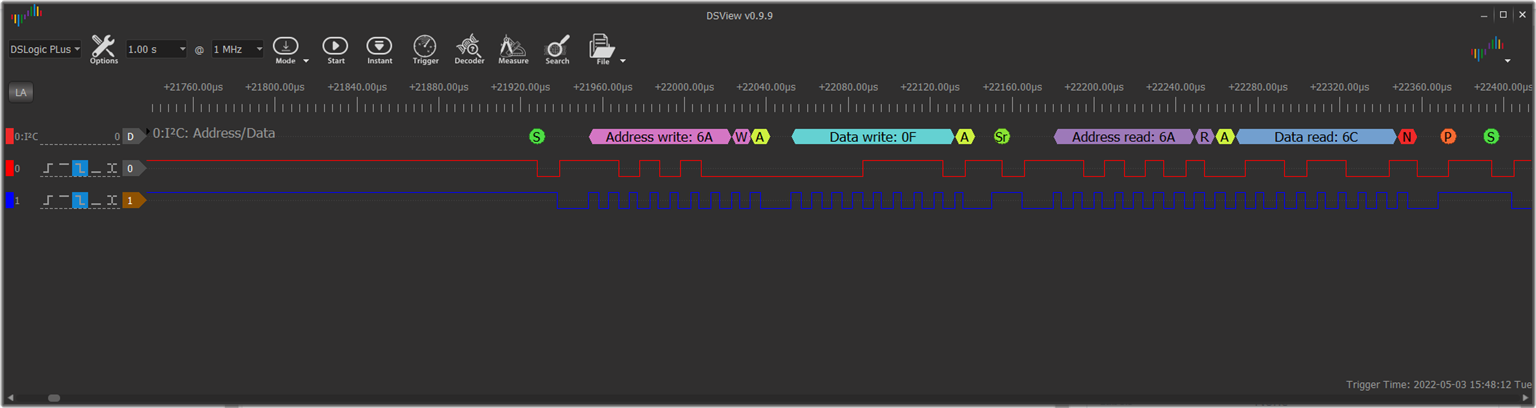Click the horizontal scrollbar thumb
1536x408 pixels.
pos(54,398)
